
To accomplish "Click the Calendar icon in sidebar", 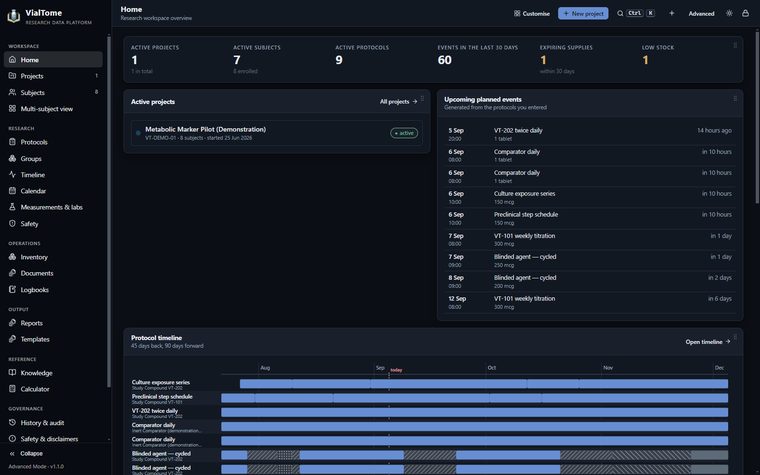I will [13, 191].
